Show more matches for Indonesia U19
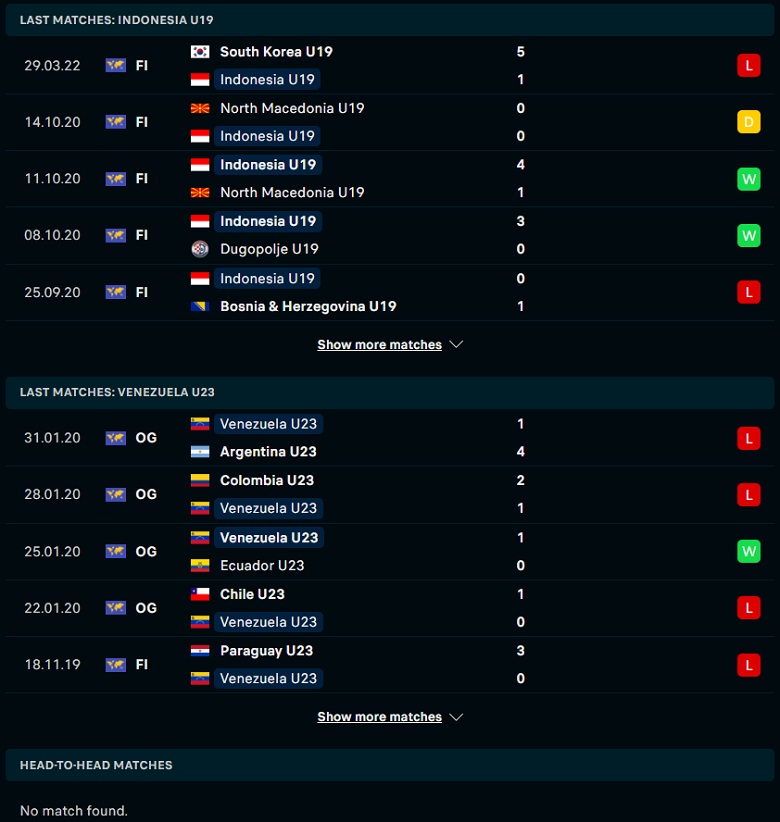 click(x=380, y=344)
